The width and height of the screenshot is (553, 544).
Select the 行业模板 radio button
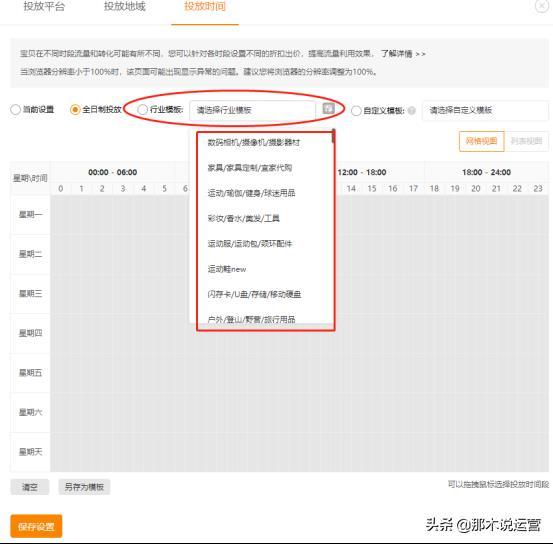click(142, 109)
